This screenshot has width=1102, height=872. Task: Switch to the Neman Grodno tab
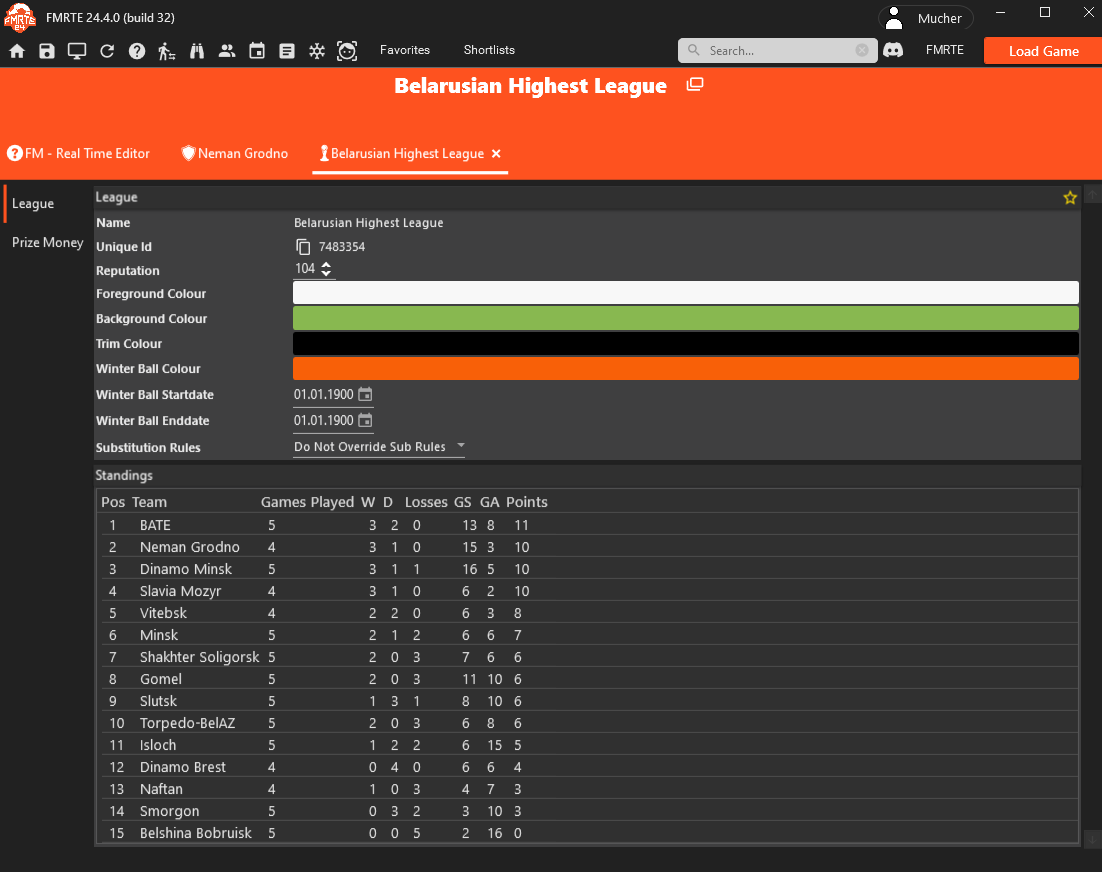click(x=235, y=153)
